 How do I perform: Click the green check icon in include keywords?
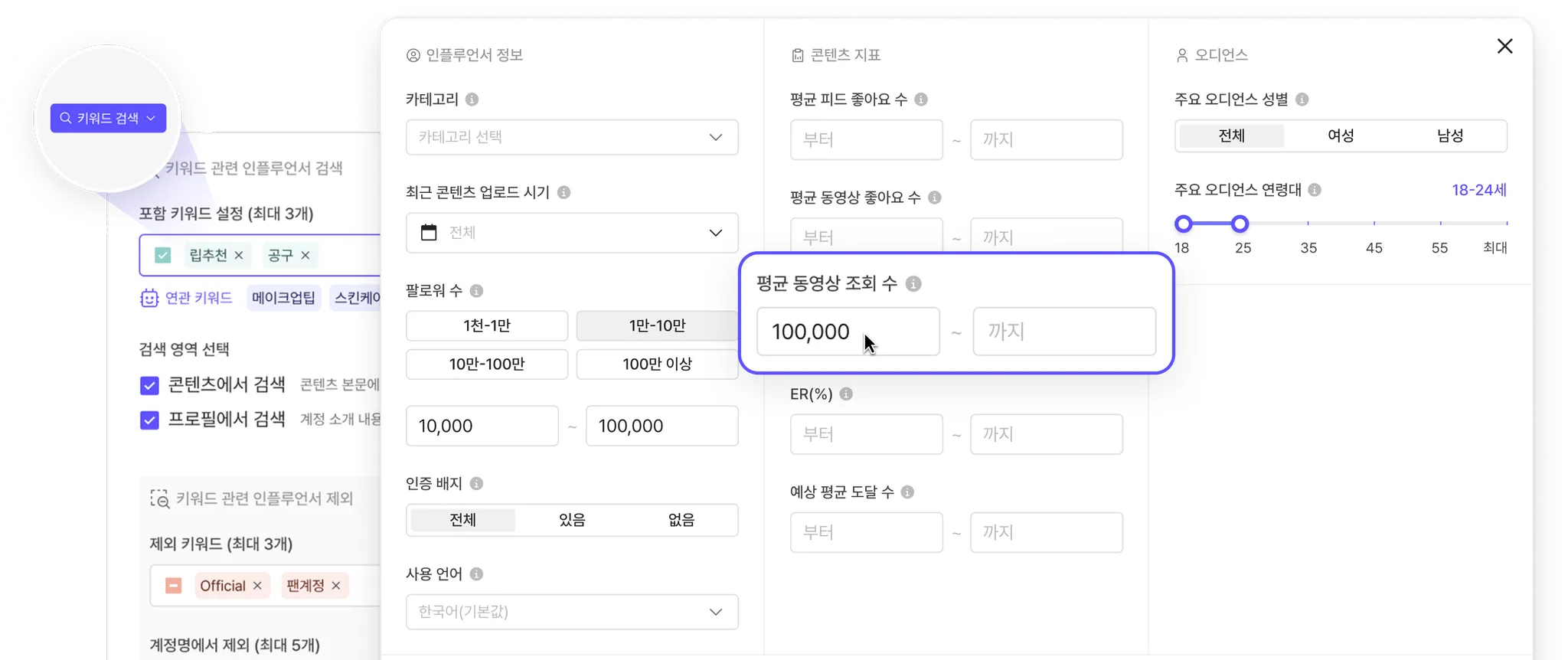click(163, 256)
